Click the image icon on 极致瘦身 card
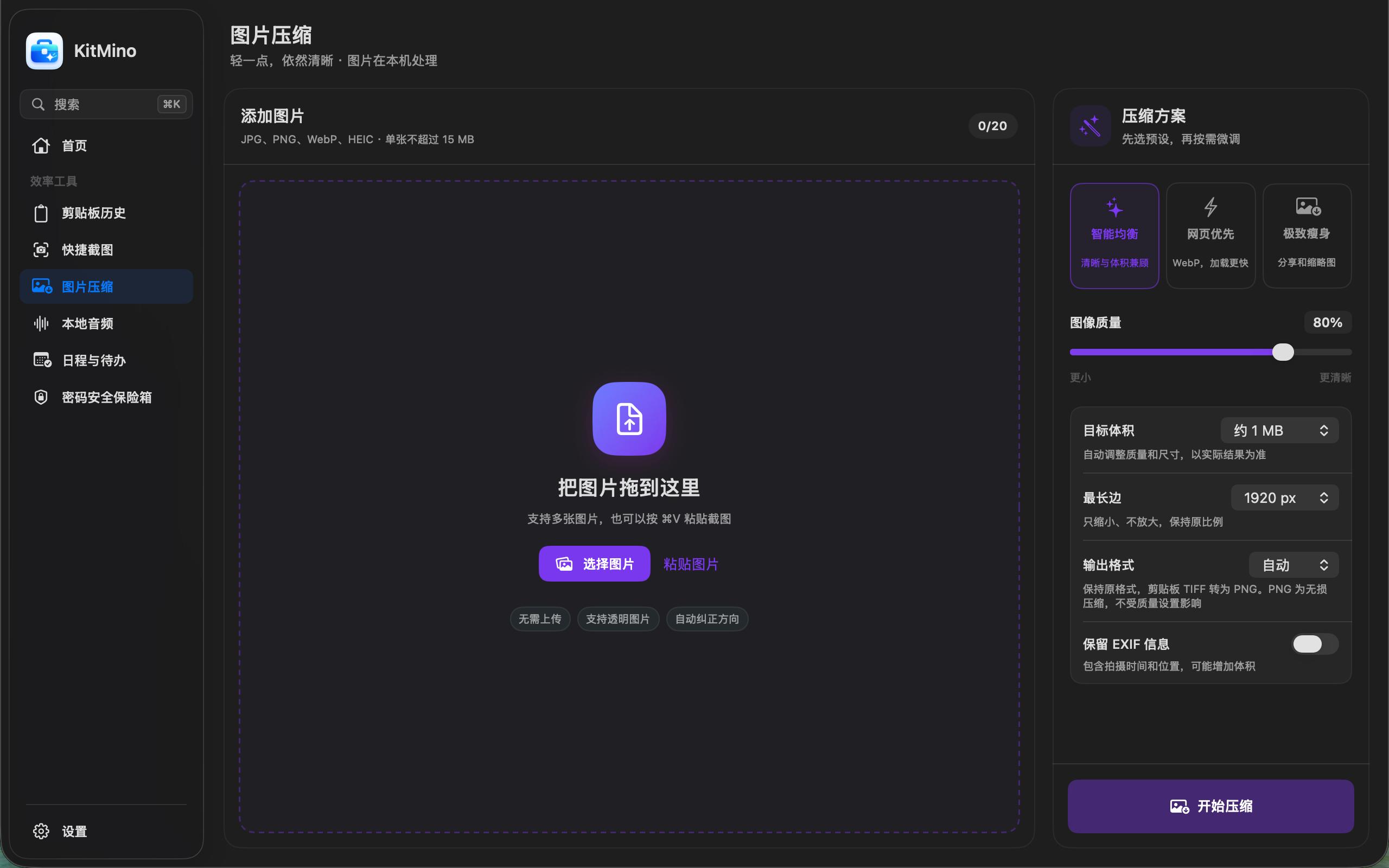This screenshot has width=1389, height=868. pos(1308,206)
